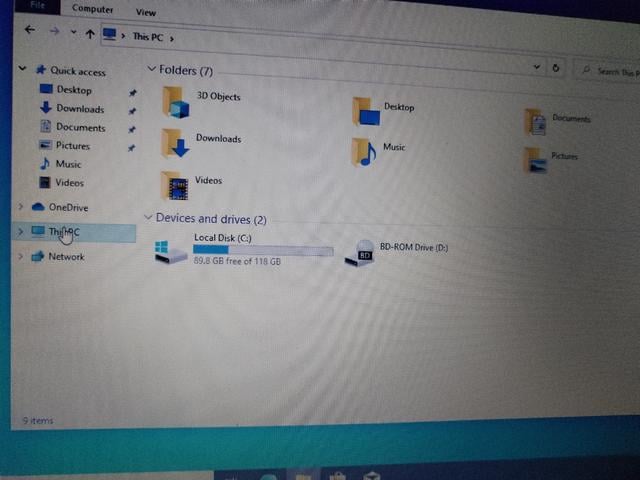Open the Videos folder in main pane
Viewport: 640px width, 480px height.
click(x=175, y=186)
